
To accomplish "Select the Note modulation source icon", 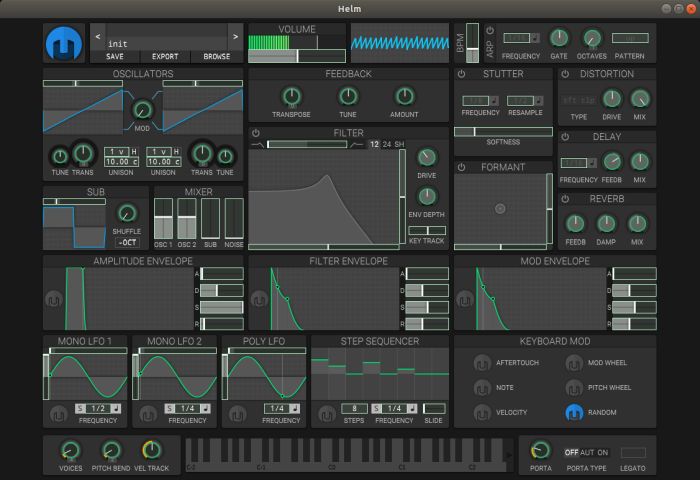I will [x=482, y=388].
